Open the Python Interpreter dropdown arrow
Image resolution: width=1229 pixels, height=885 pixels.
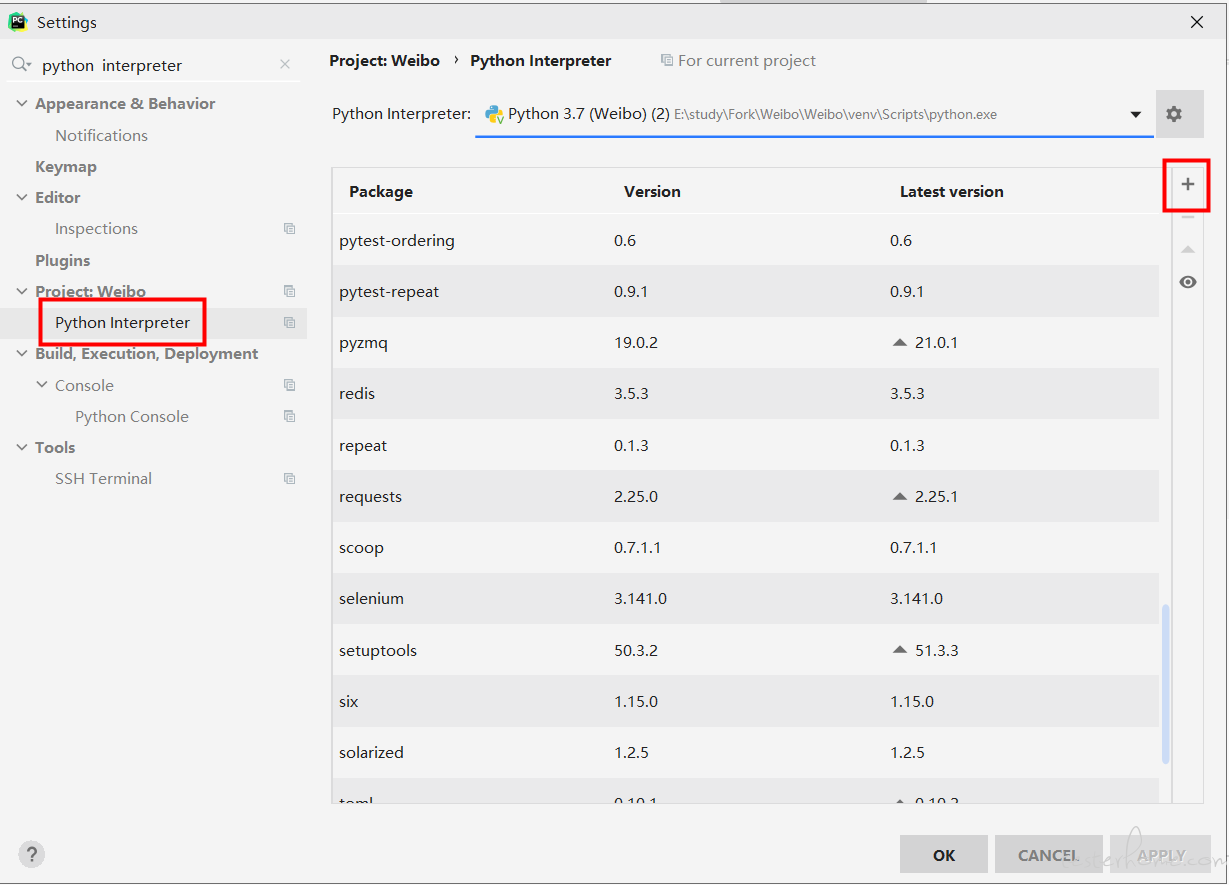pyautogui.click(x=1136, y=115)
